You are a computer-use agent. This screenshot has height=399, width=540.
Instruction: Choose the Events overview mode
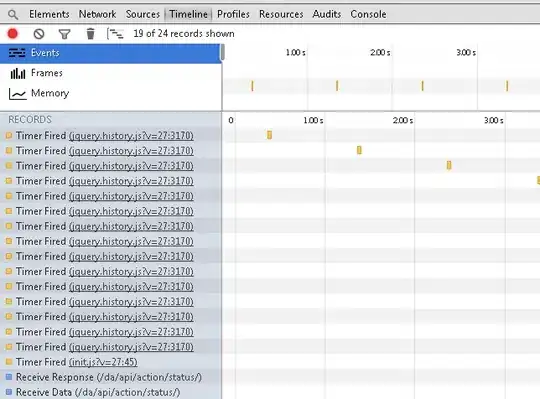(110, 53)
